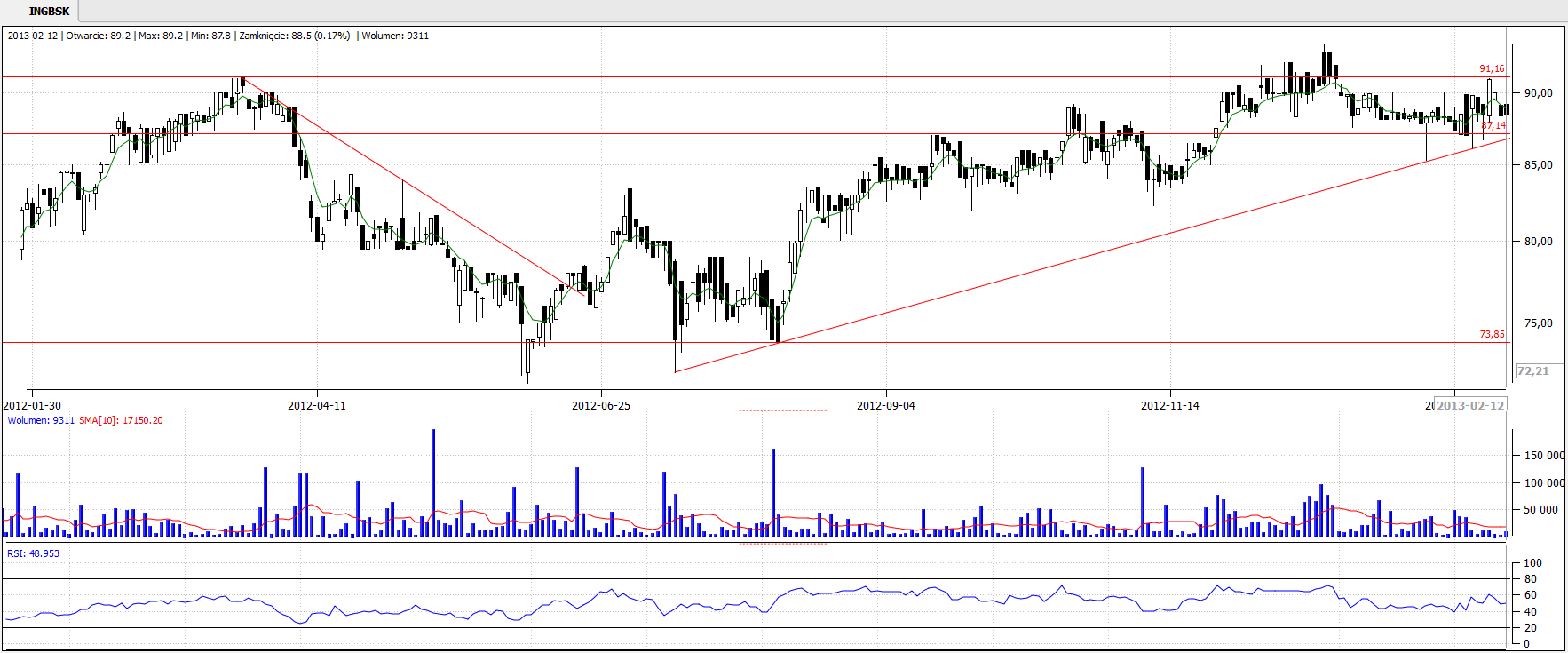The image size is (1568, 653).
Task: Click the 150 000 volume axis value
Action: pyautogui.click(x=1544, y=455)
